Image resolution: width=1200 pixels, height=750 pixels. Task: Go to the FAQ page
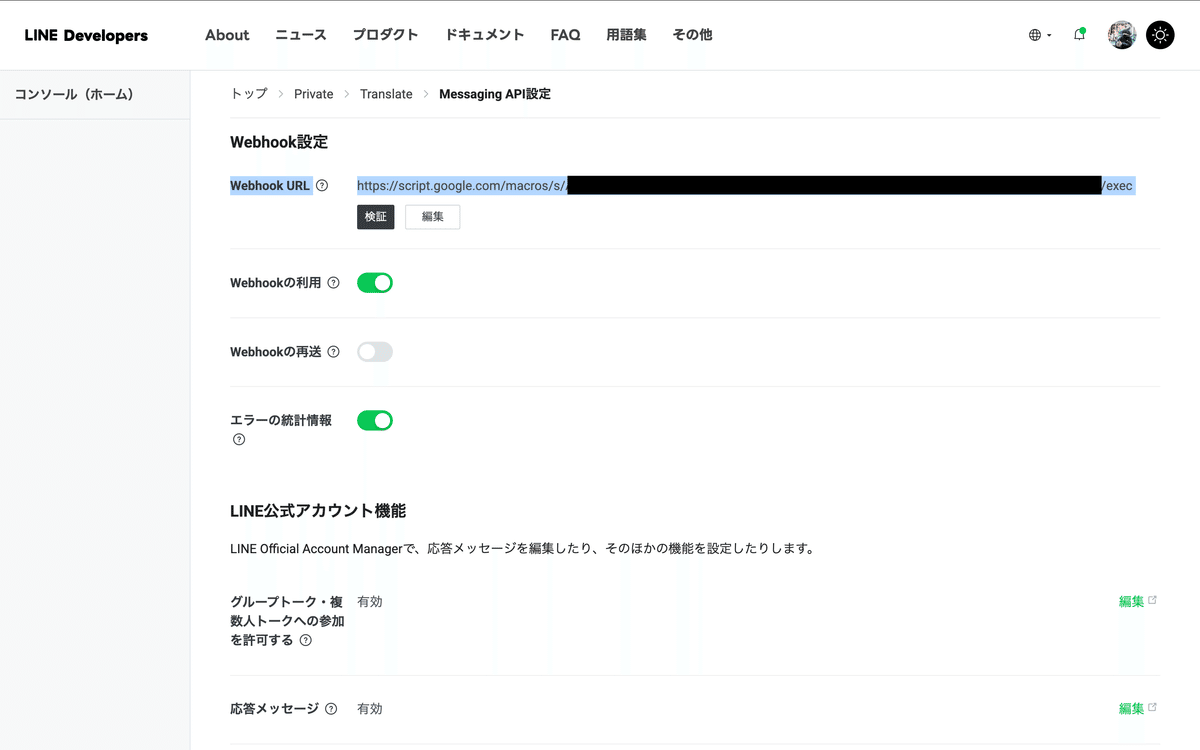pos(565,35)
